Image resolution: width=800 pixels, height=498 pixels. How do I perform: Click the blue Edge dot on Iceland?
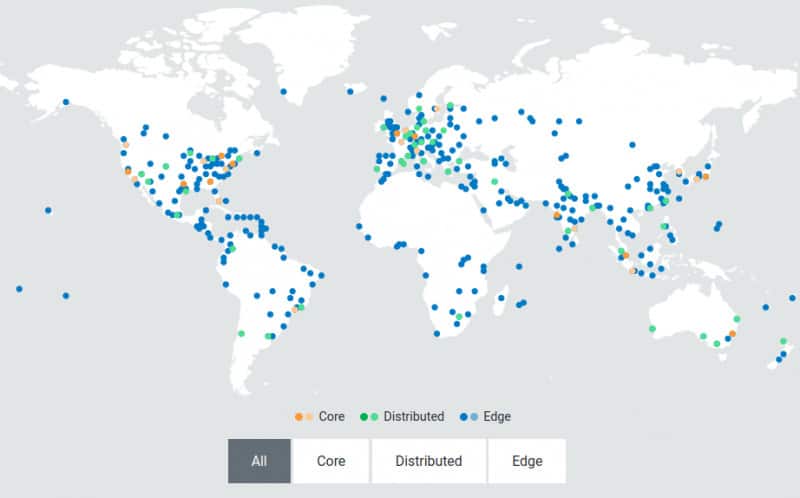(x=351, y=89)
